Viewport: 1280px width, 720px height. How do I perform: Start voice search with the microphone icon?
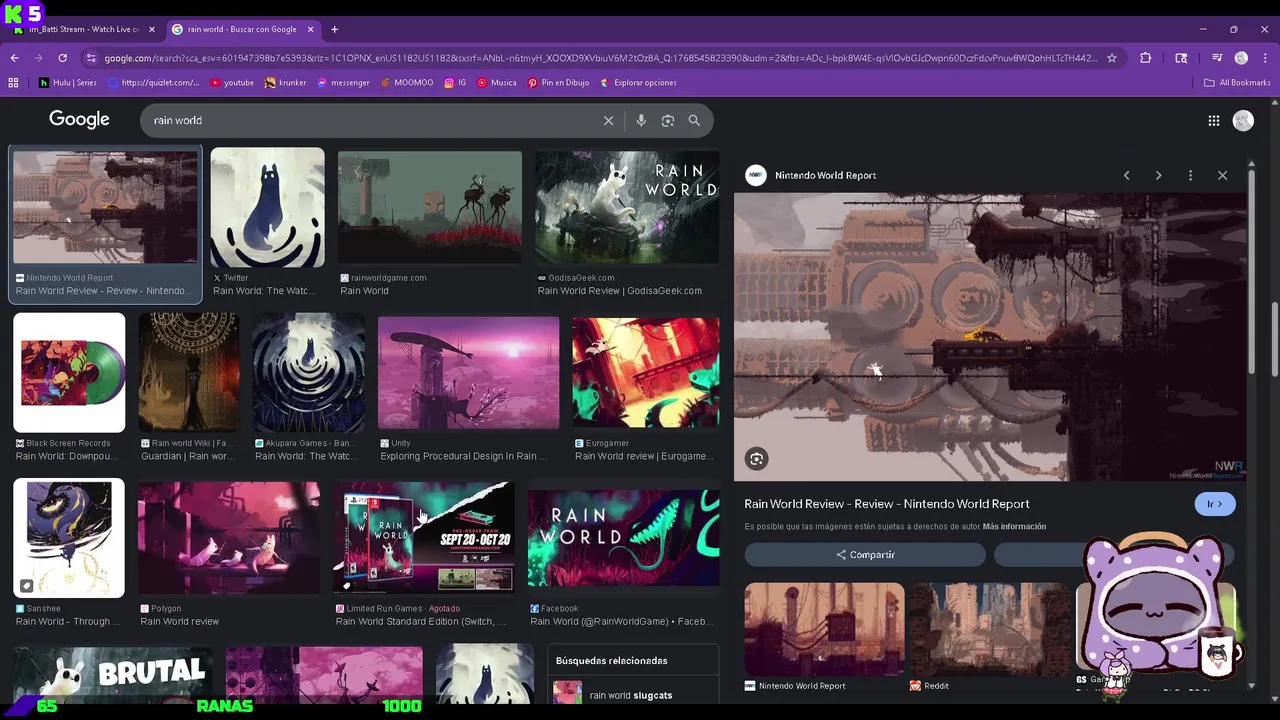641,121
